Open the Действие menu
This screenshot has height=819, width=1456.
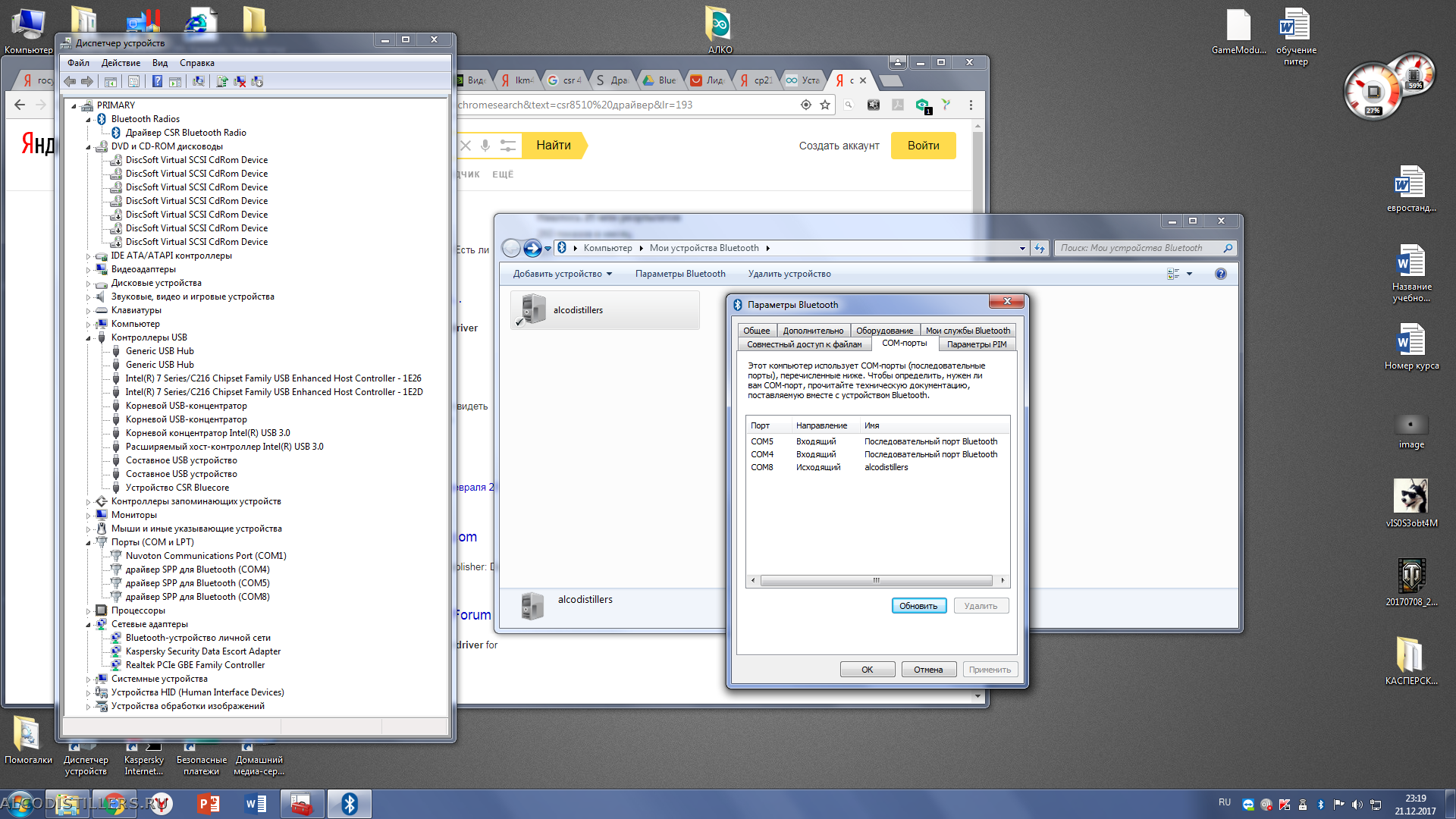tap(121, 63)
